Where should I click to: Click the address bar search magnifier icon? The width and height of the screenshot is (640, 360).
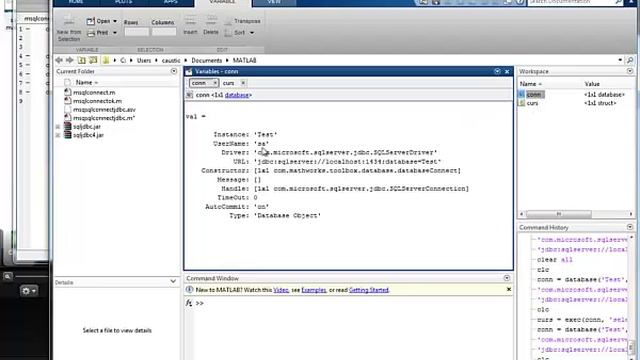(x=630, y=60)
